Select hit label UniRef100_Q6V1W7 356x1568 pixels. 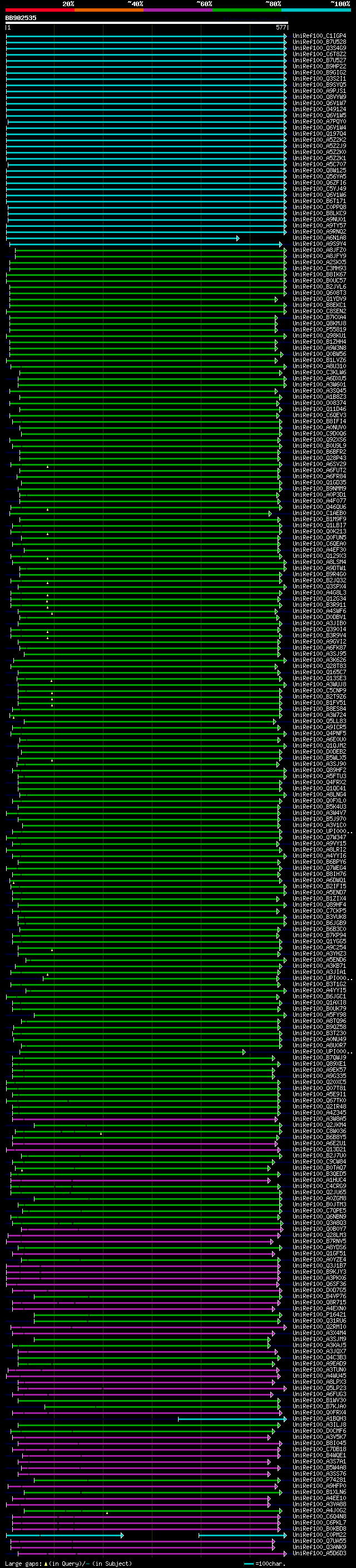319,103
